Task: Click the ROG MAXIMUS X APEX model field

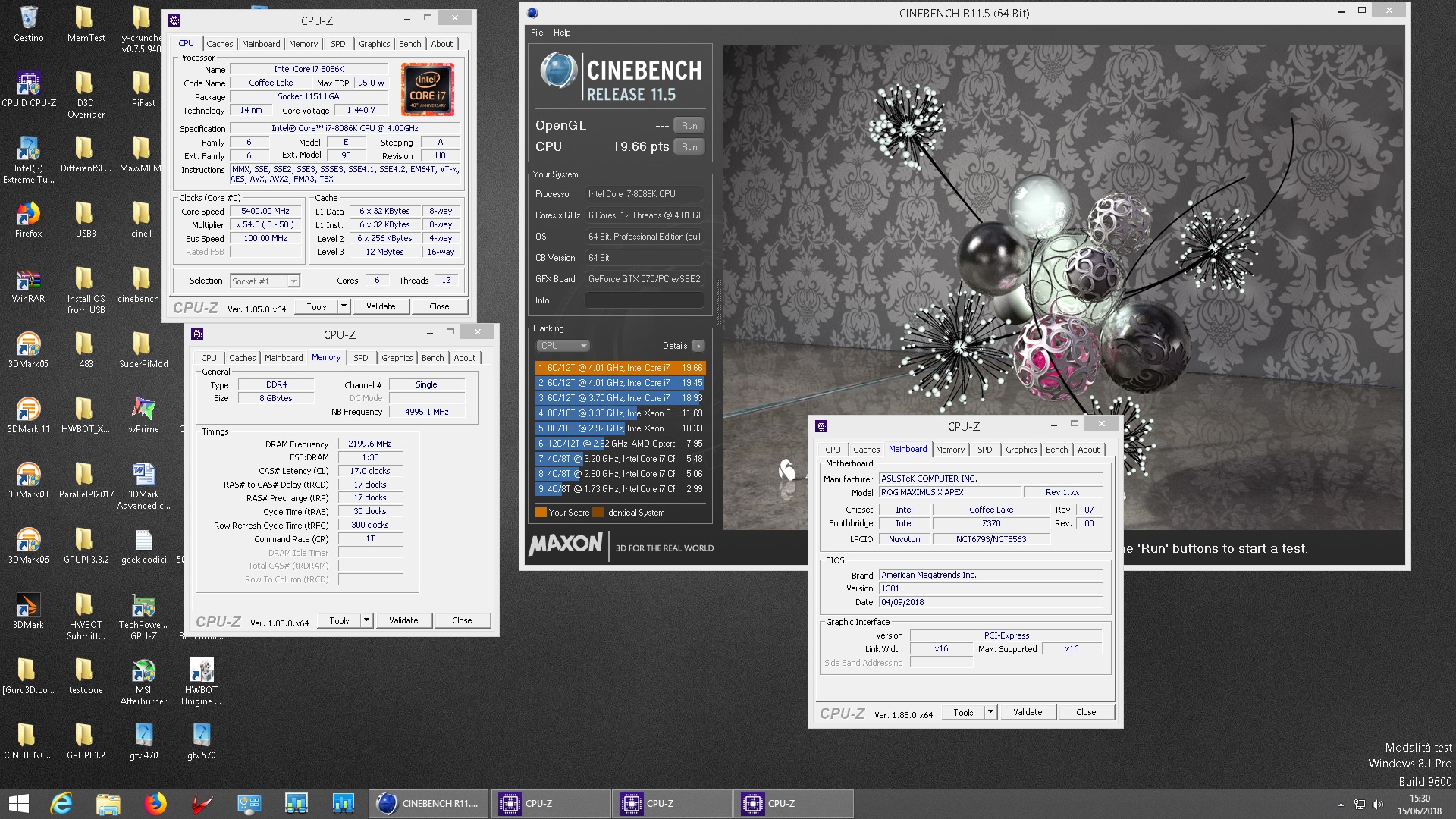Action: pos(950,493)
